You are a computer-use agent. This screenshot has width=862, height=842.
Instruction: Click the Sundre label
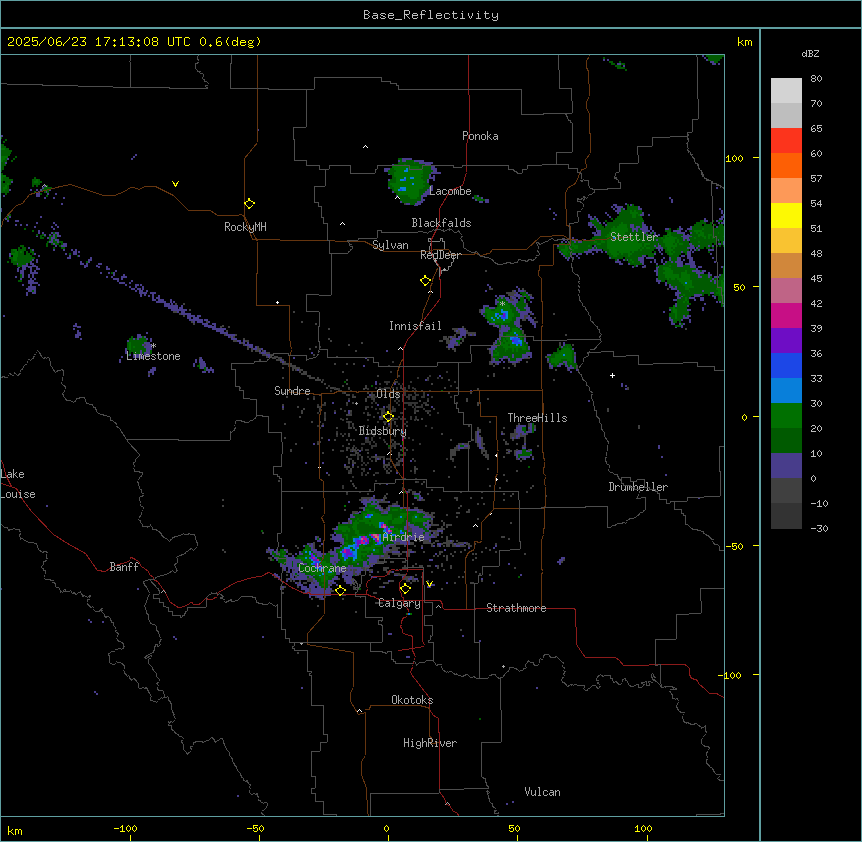292,391
